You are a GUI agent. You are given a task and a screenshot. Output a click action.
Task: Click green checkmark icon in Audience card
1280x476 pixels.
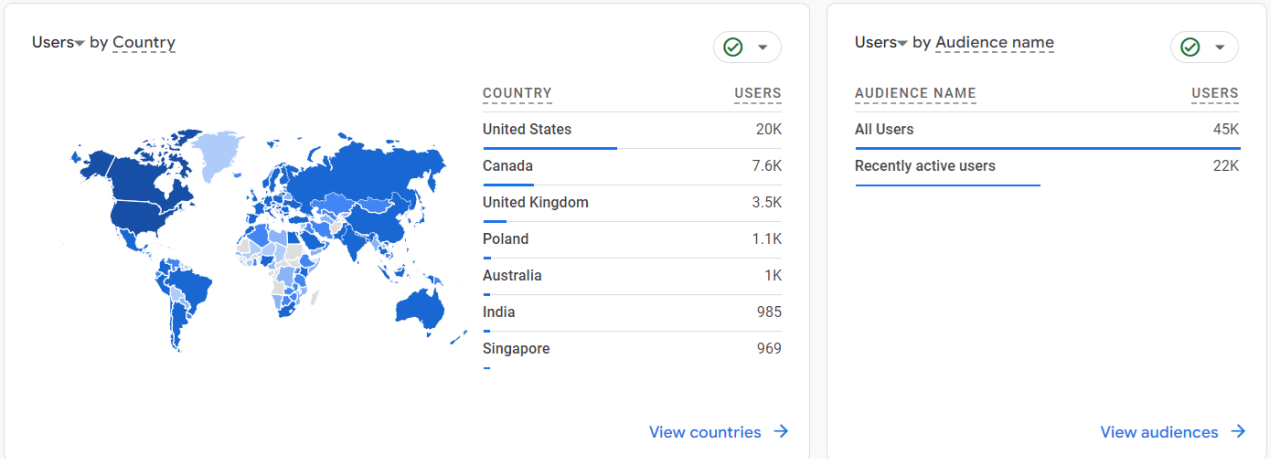pos(1190,47)
